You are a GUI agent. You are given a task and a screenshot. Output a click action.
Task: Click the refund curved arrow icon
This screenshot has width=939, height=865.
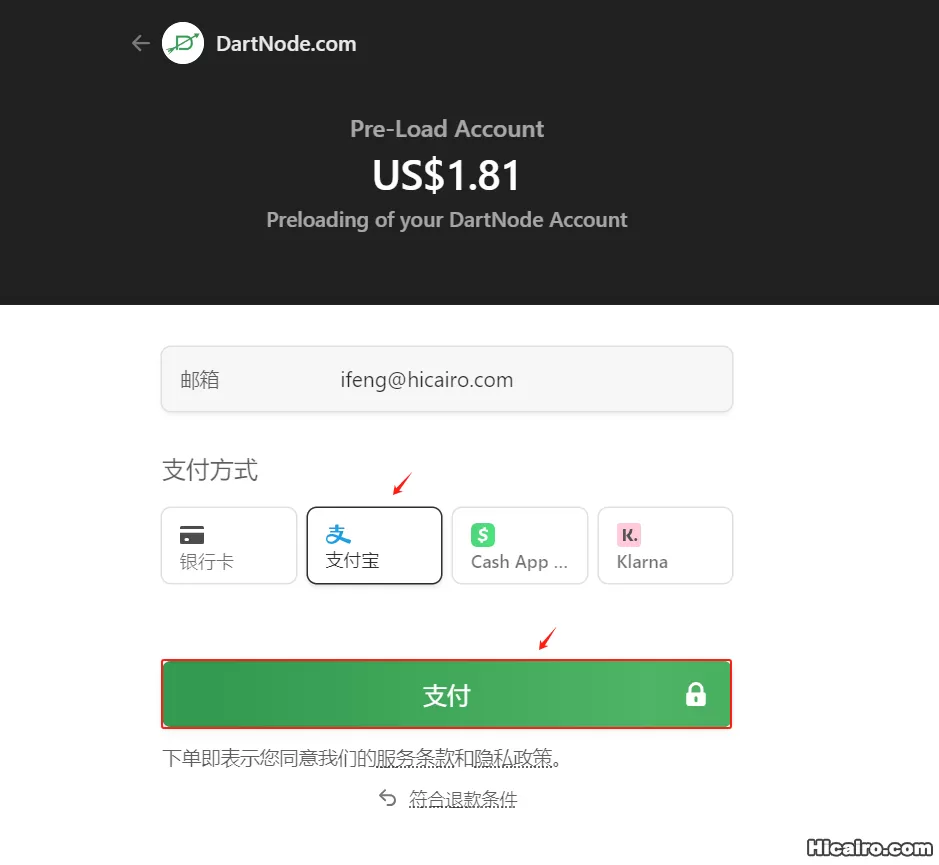387,798
